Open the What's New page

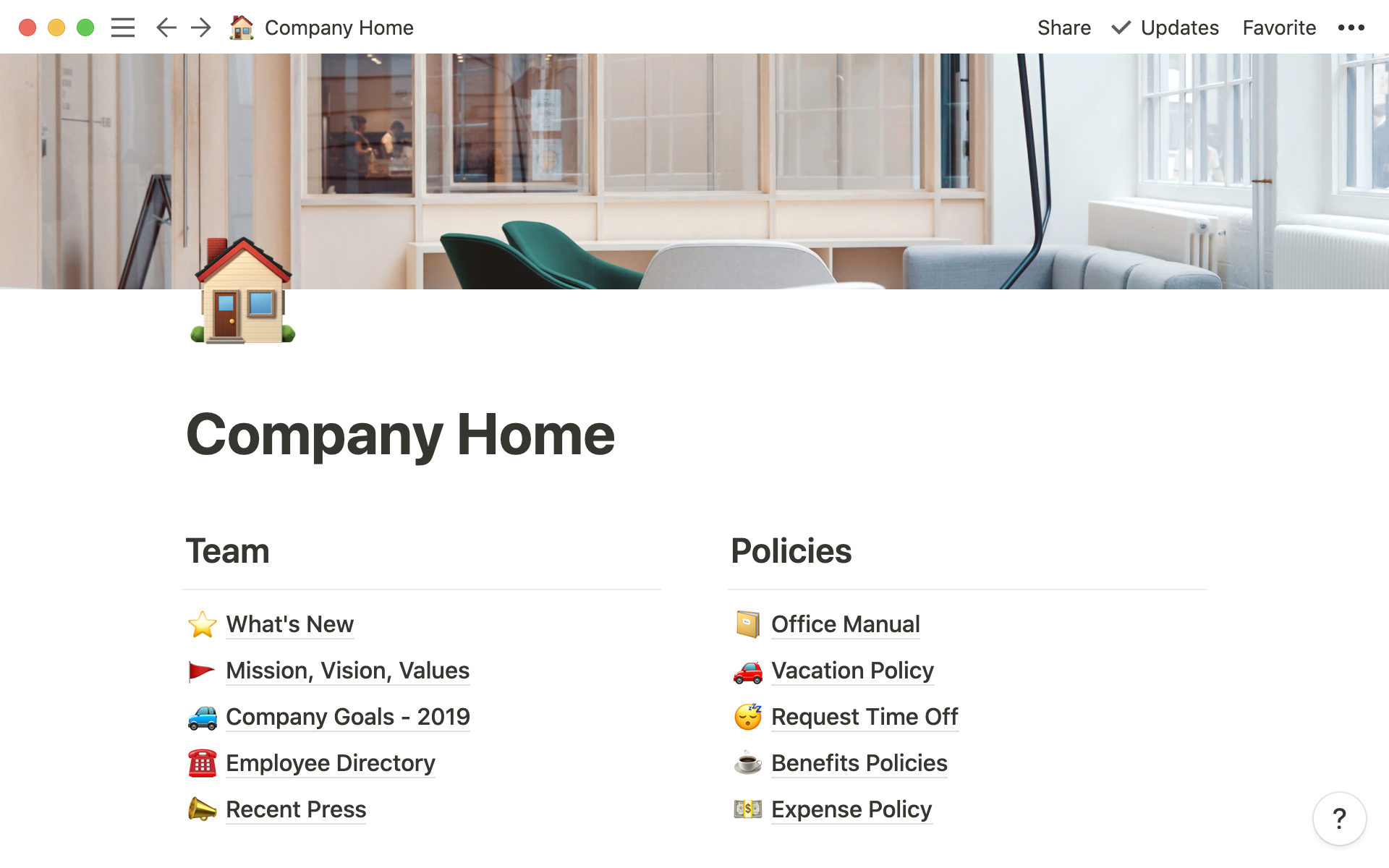click(x=289, y=623)
